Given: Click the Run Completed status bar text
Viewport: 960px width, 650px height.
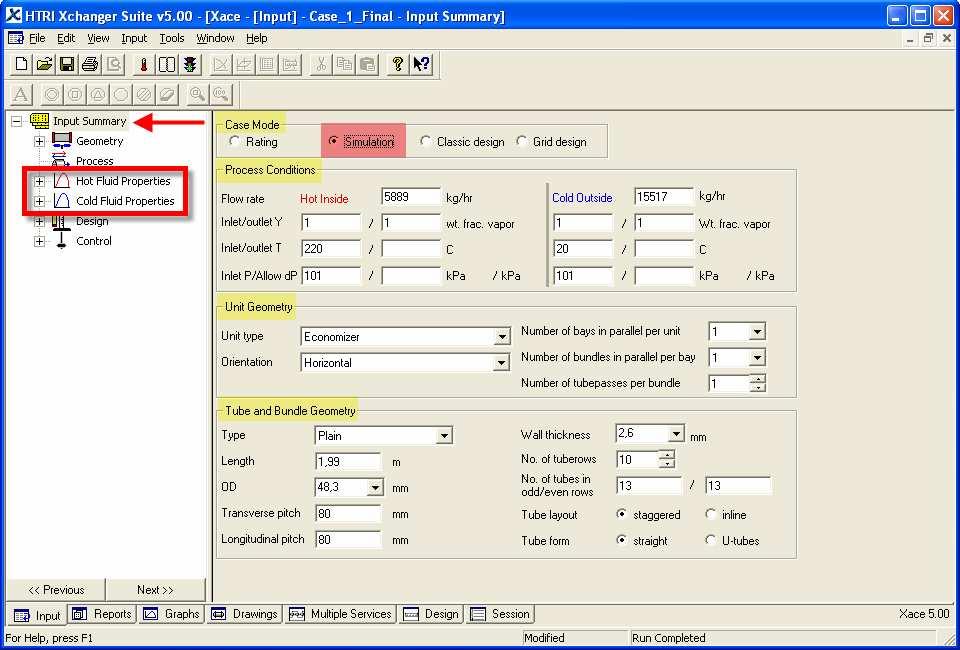Looking at the screenshot, I should 669,638.
